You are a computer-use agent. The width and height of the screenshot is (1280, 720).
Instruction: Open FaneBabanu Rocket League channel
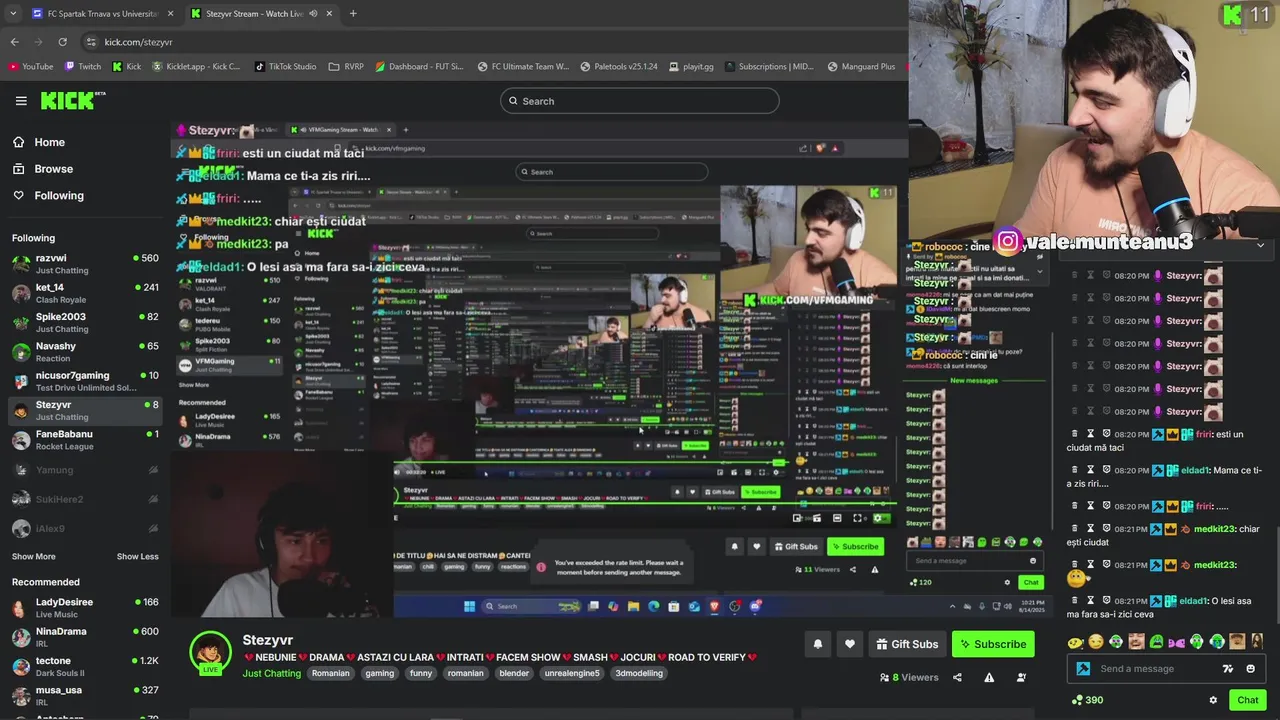click(85, 440)
